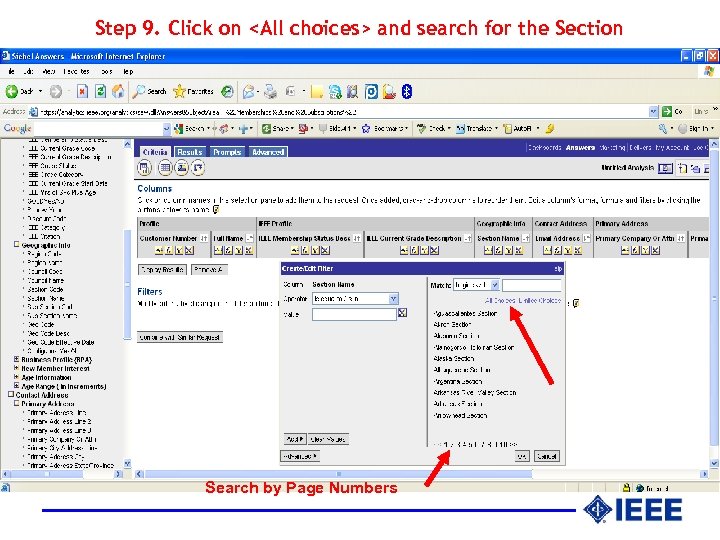
Task: Open the Match dropdown in filter dialog
Action: tap(495, 285)
